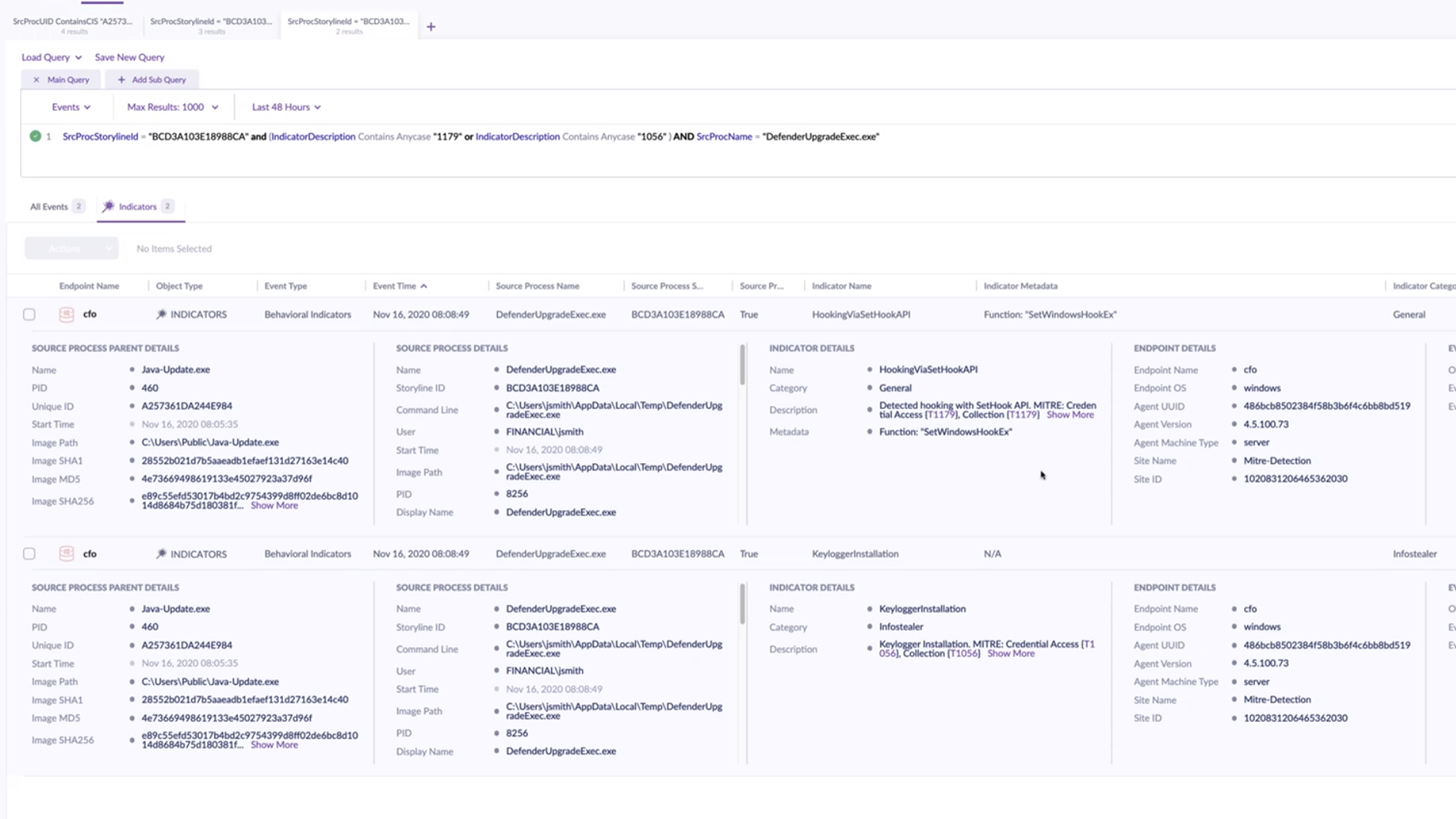Click endpoint icon in KeyloggerInstallation row
The image size is (1456, 819).
(66, 553)
